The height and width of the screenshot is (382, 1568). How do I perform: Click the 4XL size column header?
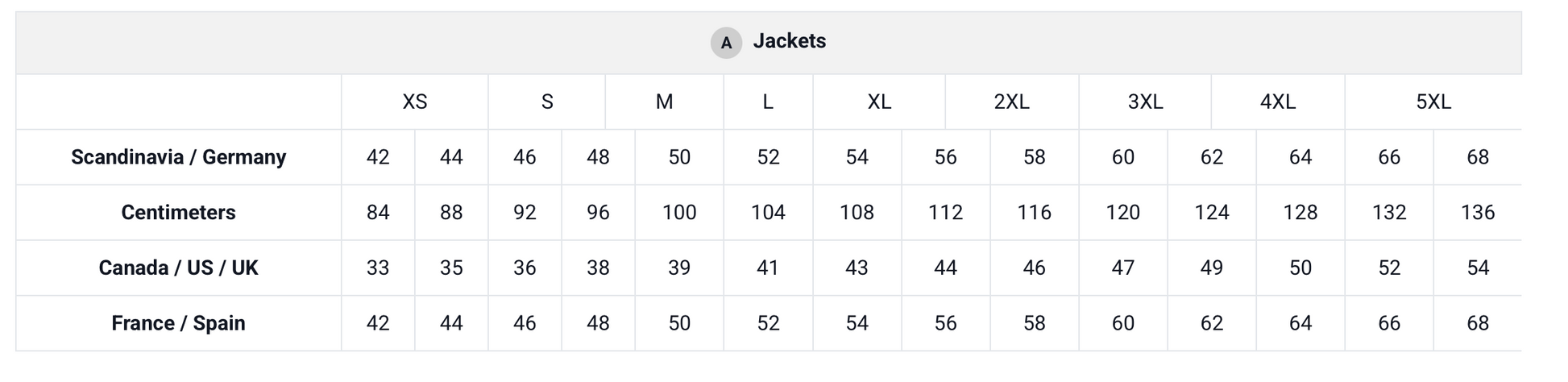click(x=1277, y=102)
